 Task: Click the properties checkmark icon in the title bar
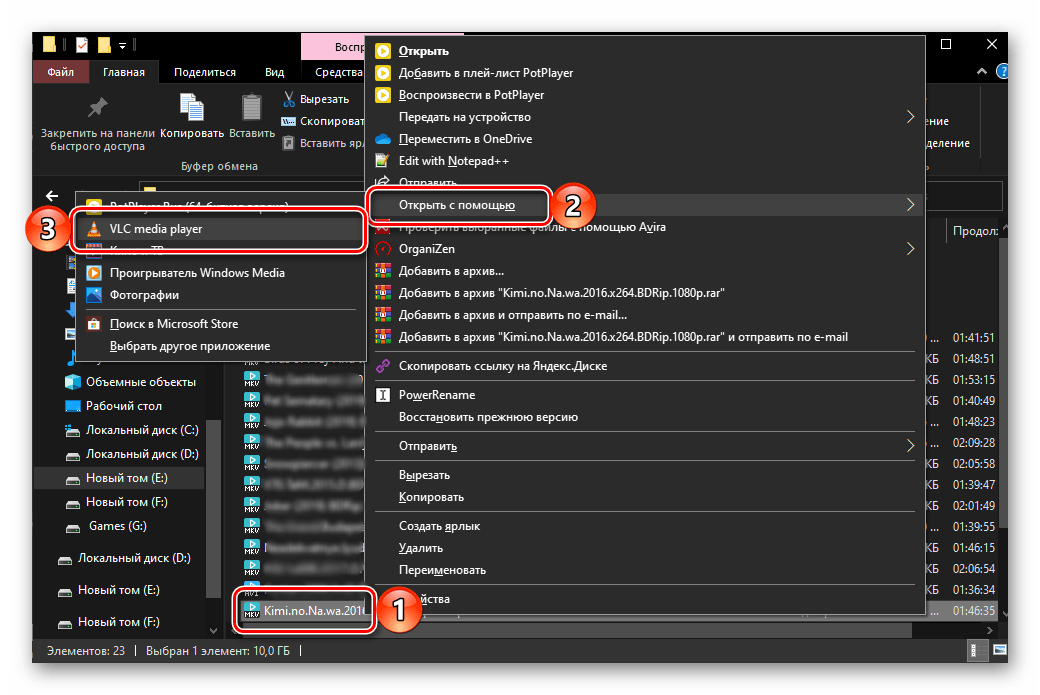pos(82,45)
